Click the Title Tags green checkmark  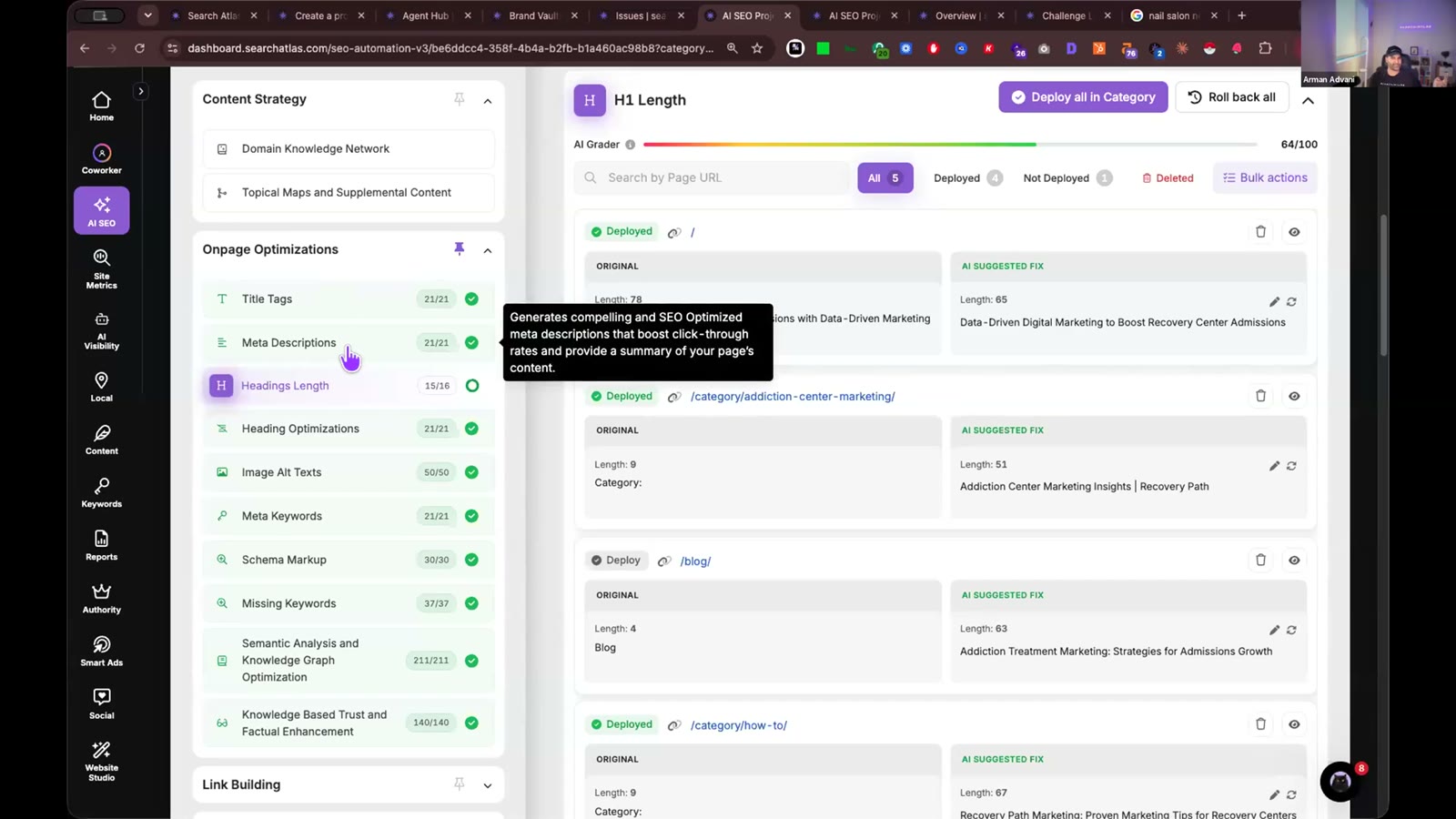tap(471, 298)
